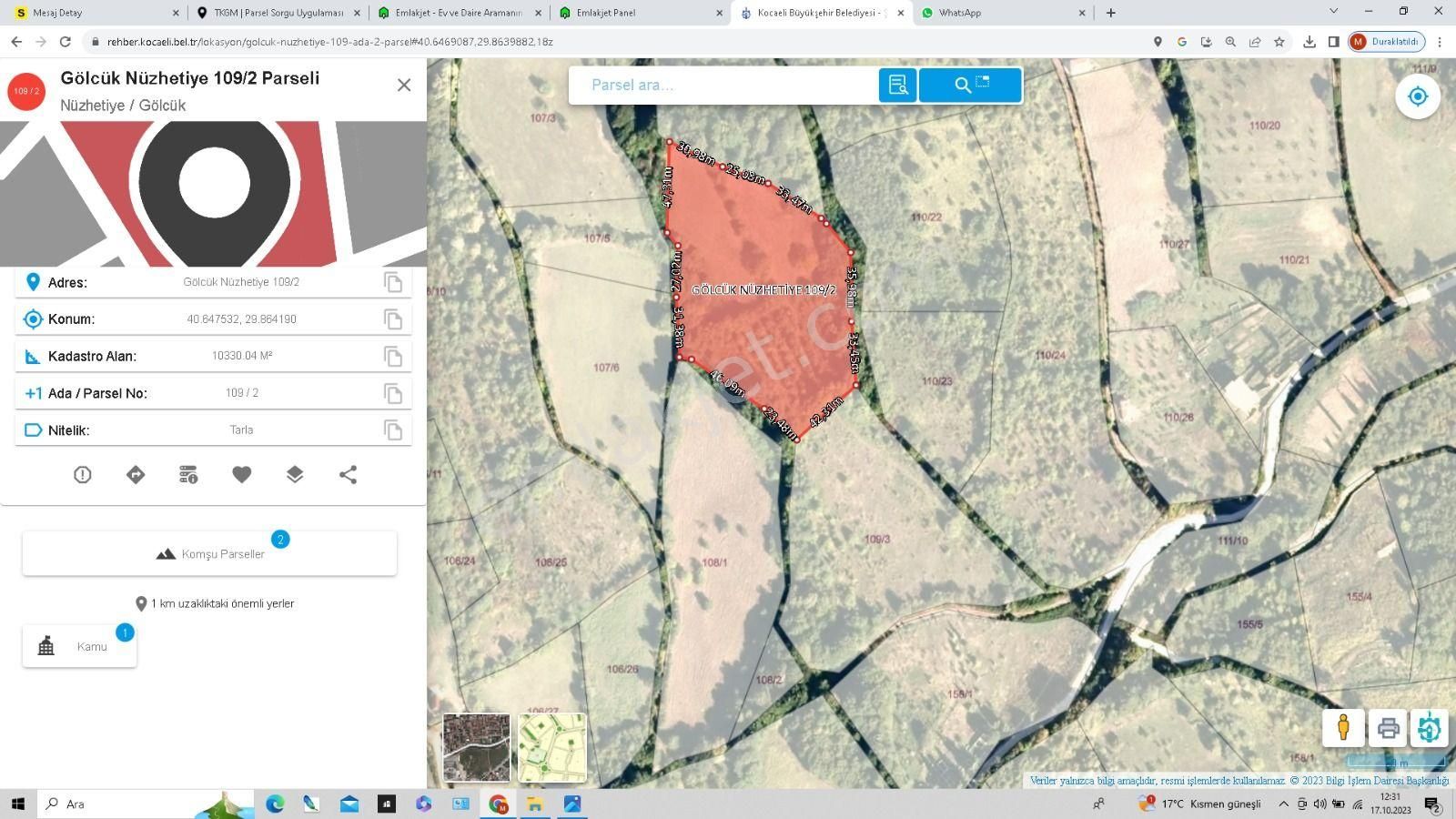Viewport: 1456px width, 819px height.
Task: Click the 109/2 red parcel badge
Action: tap(26, 92)
